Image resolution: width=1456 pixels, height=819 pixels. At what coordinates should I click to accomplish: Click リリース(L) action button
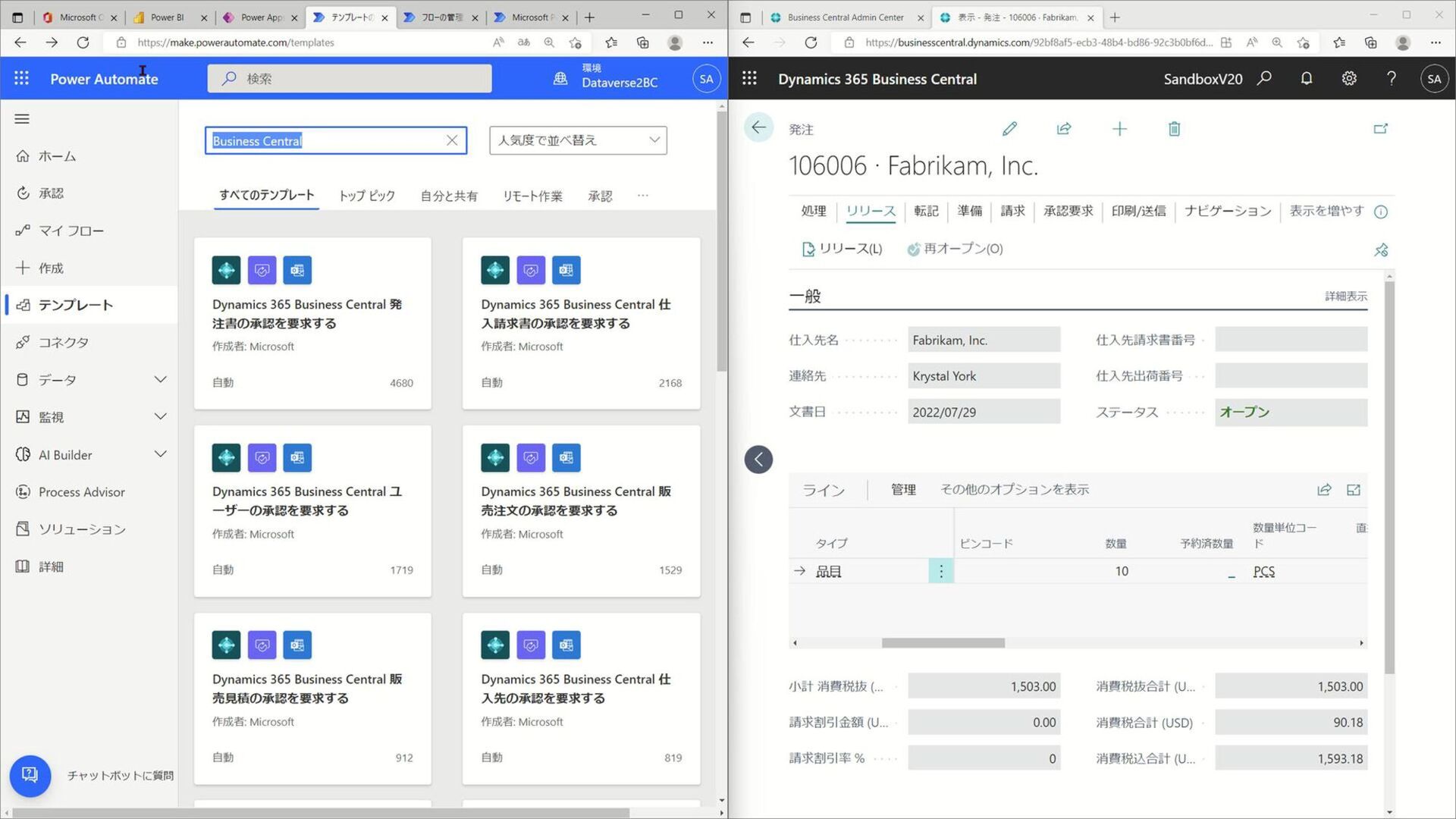coord(842,249)
